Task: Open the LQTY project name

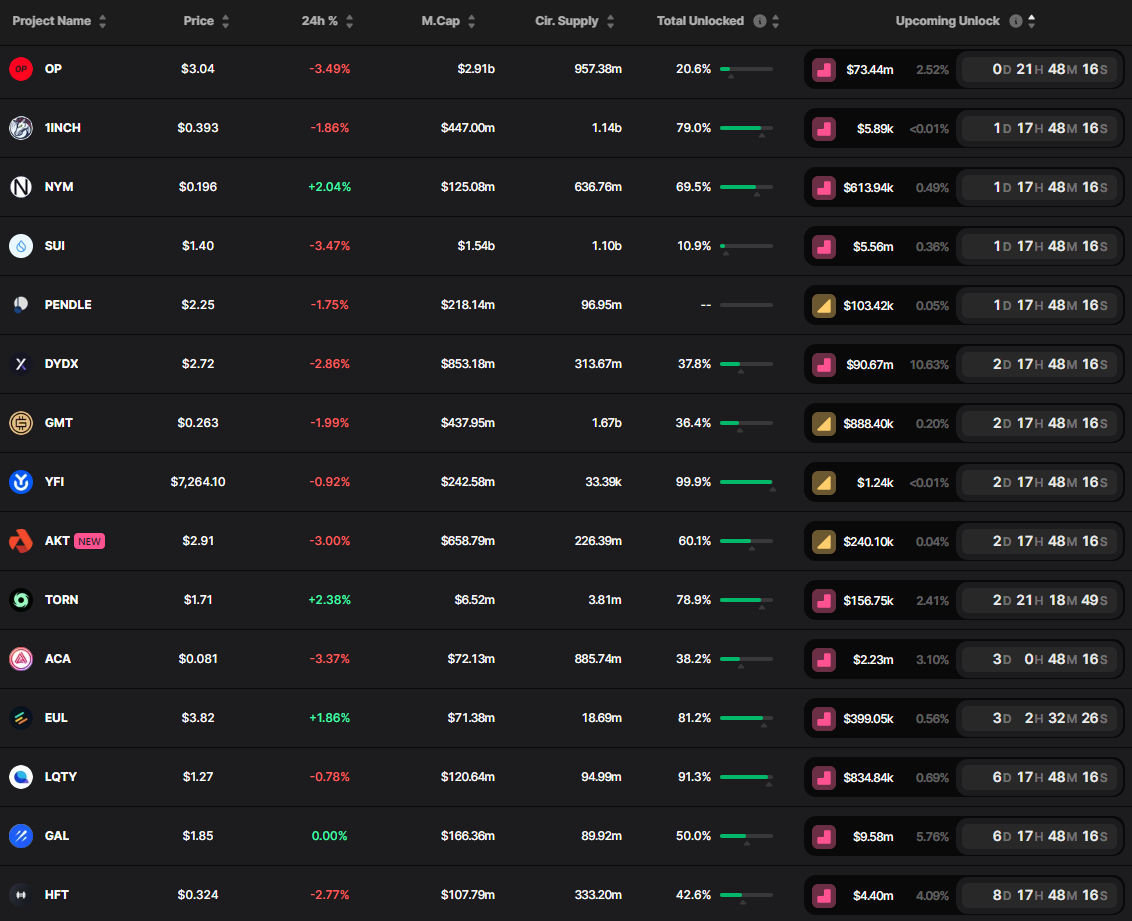Action: point(61,777)
